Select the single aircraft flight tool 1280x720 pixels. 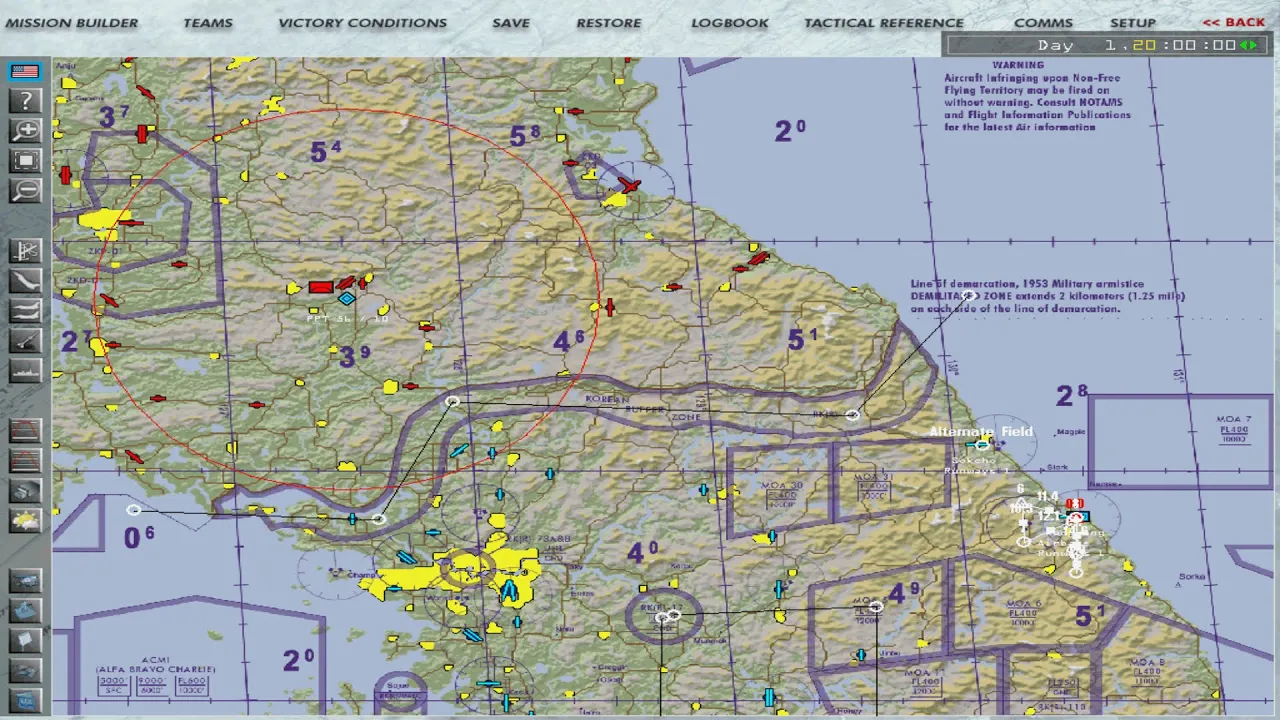[x=25, y=280]
